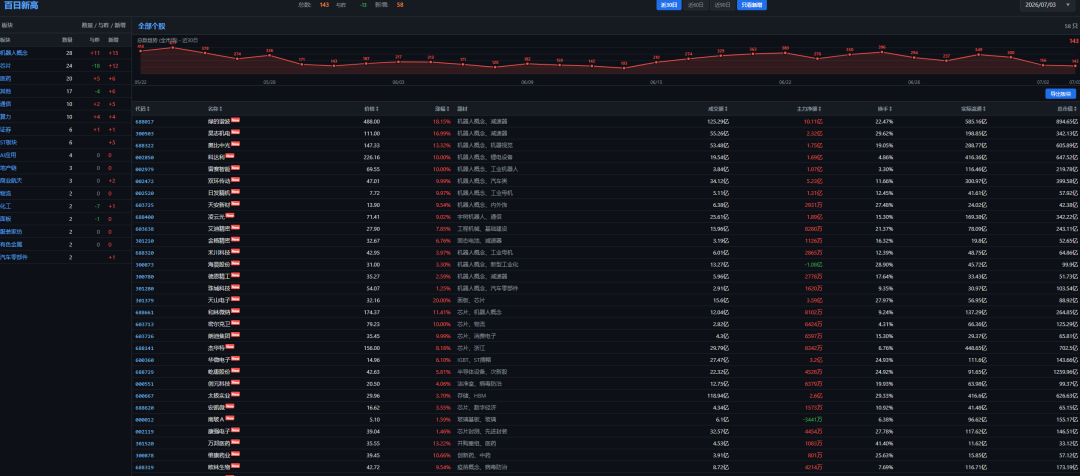Select the 近60日 time range
The width and height of the screenshot is (1080, 476).
click(x=696, y=5)
